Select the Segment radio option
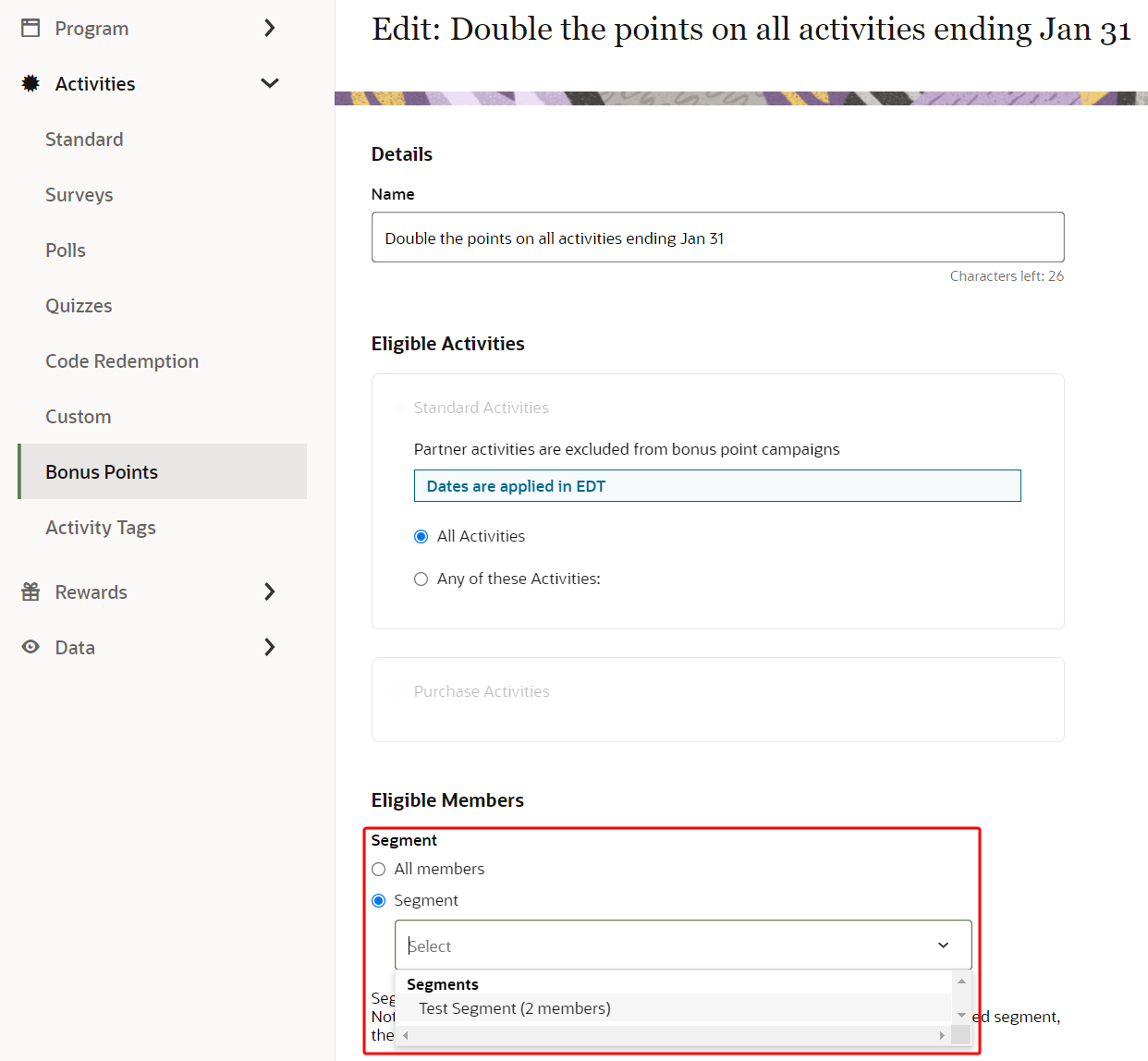 (379, 900)
